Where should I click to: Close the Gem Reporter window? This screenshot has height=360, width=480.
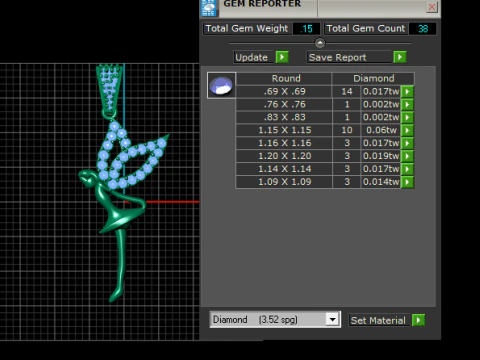point(432,7)
